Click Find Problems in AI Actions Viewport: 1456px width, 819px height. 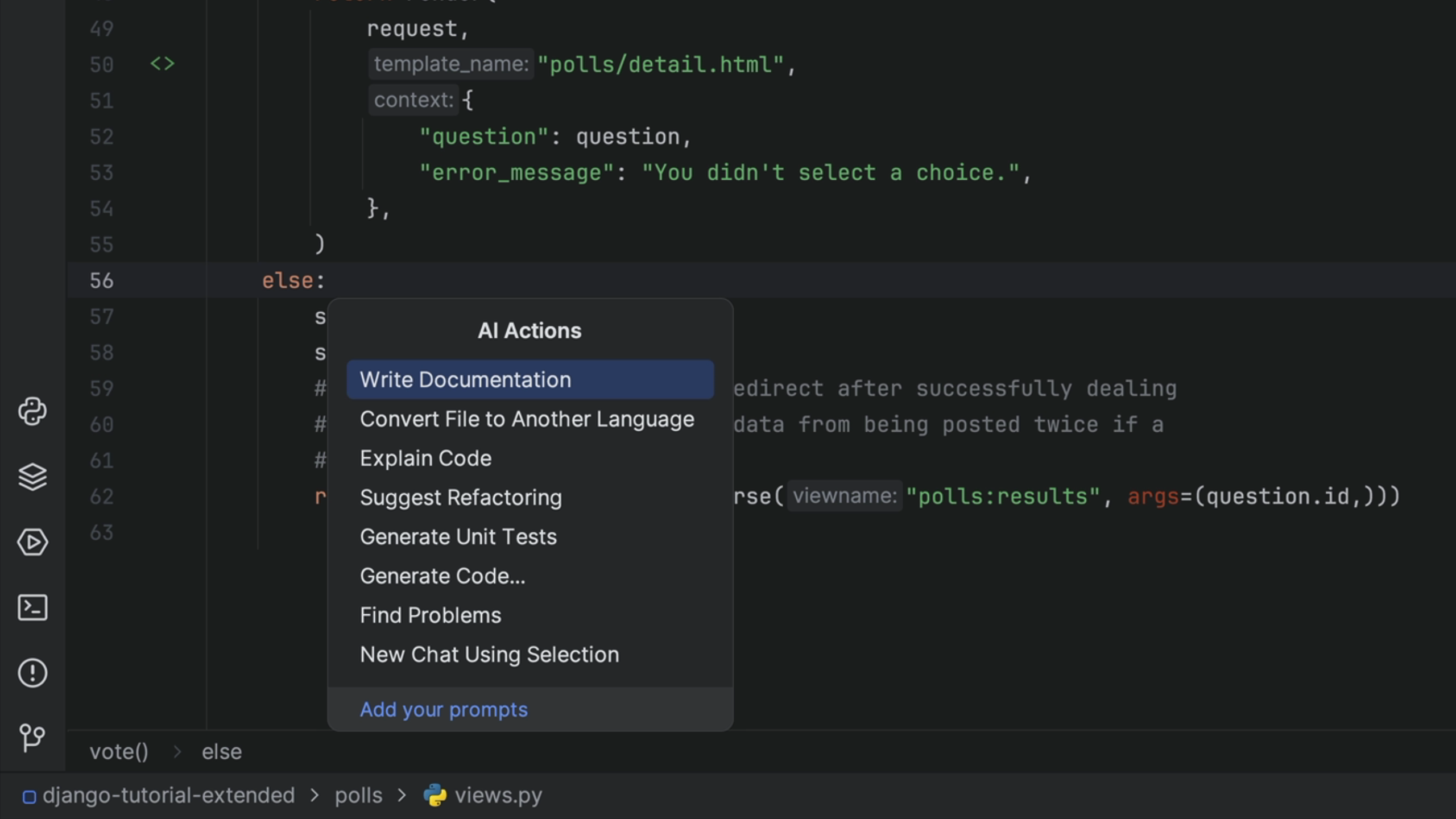point(431,615)
